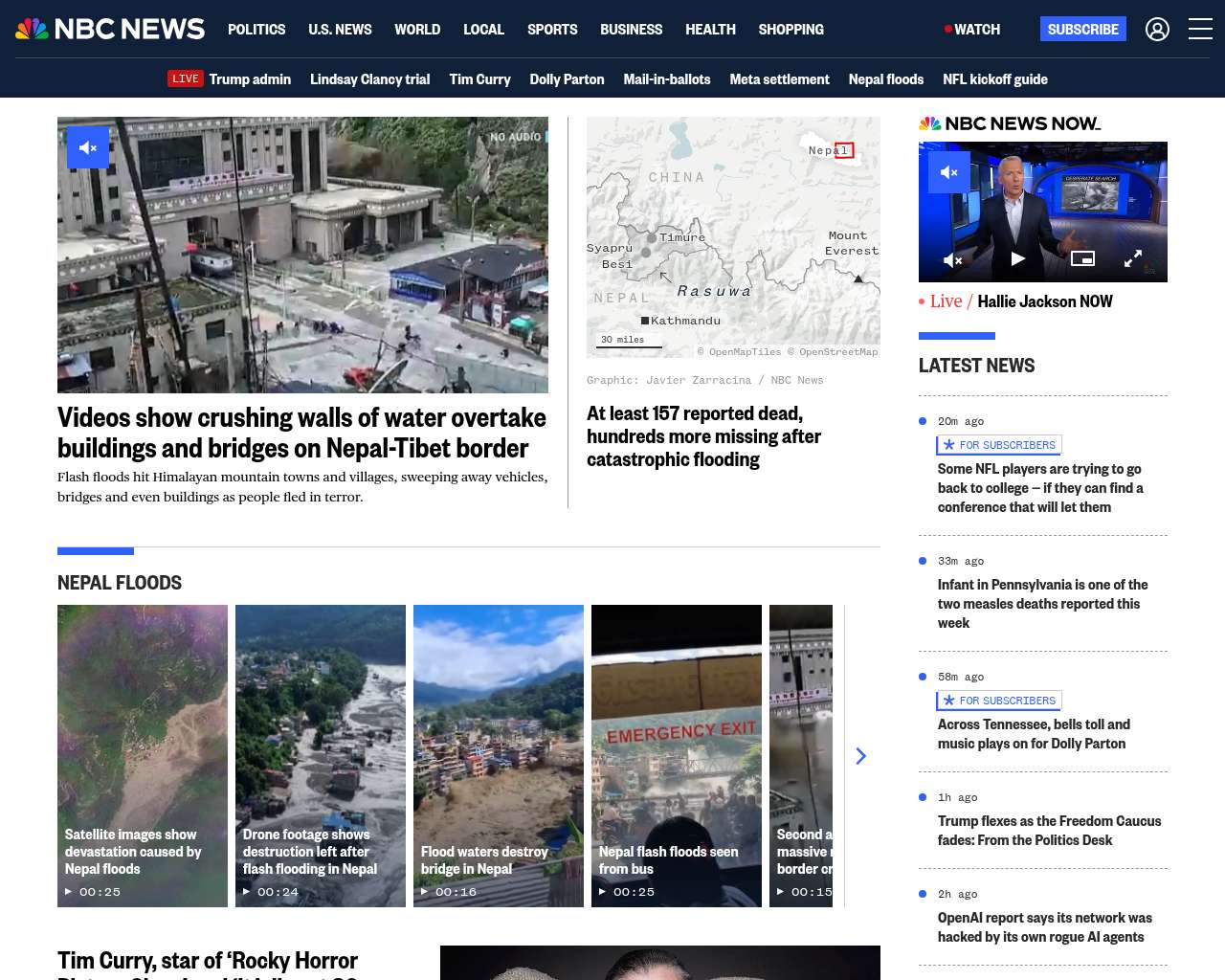The width and height of the screenshot is (1225, 980).
Task: Click the NBC News peacock logo
Action: [x=110, y=30]
